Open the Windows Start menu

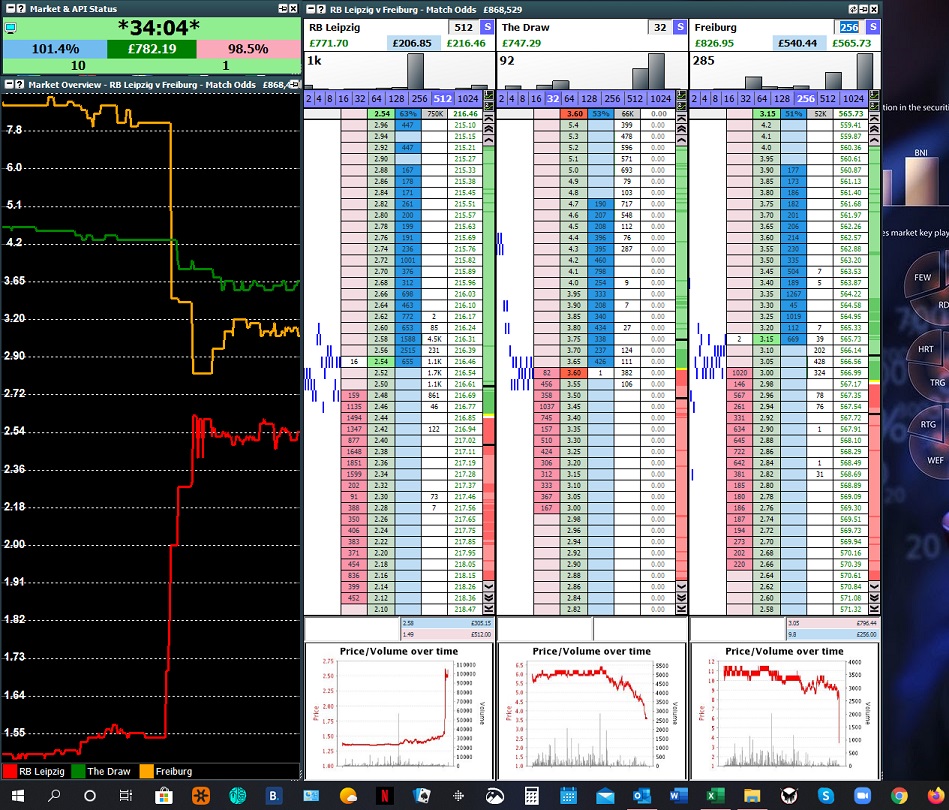17,795
